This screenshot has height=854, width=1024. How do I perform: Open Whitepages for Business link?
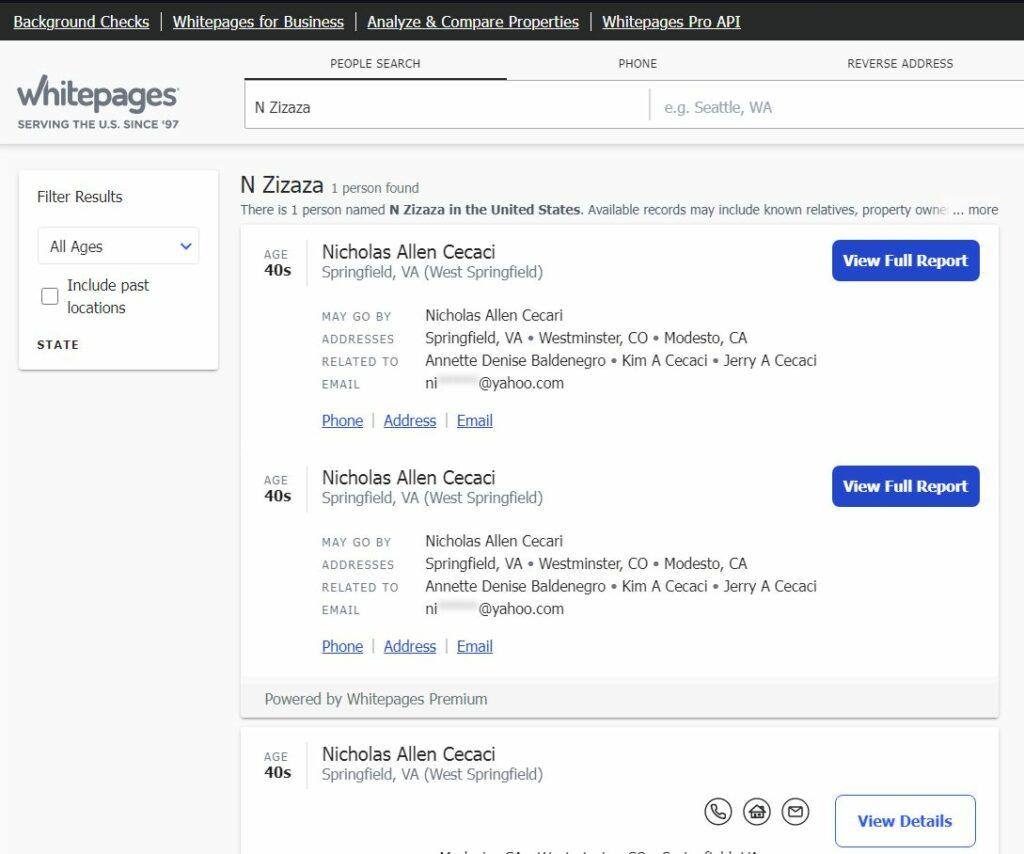(258, 21)
